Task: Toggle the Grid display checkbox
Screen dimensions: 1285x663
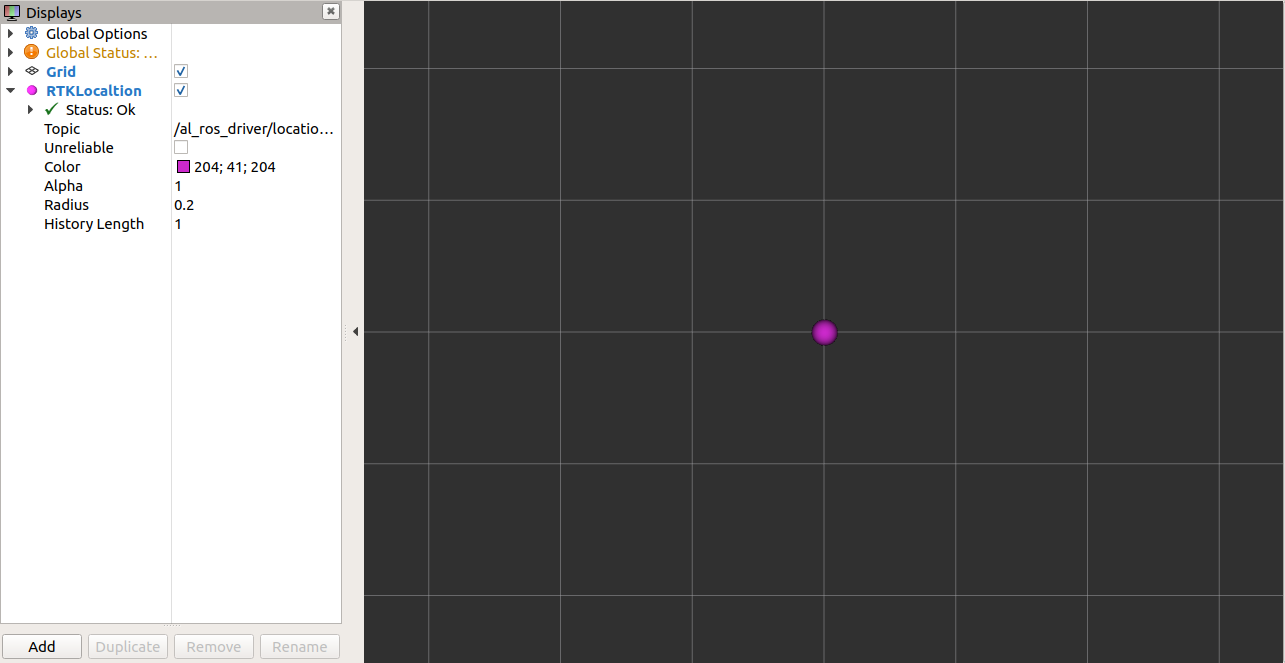Action: click(x=181, y=71)
